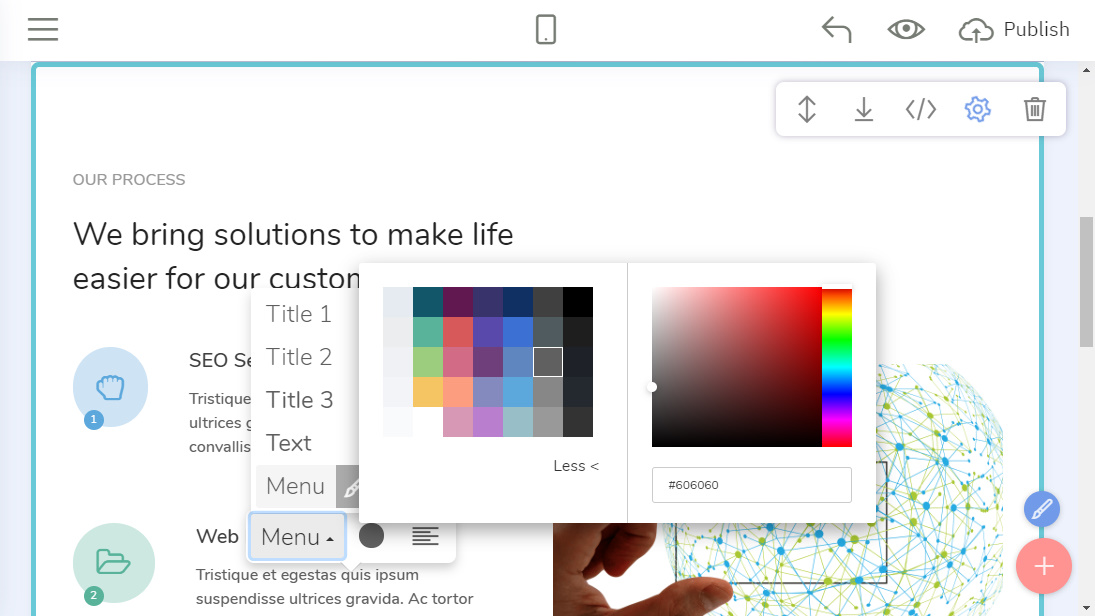This screenshot has width=1095, height=616.
Task: Click the hex color input field
Action: pos(751,485)
